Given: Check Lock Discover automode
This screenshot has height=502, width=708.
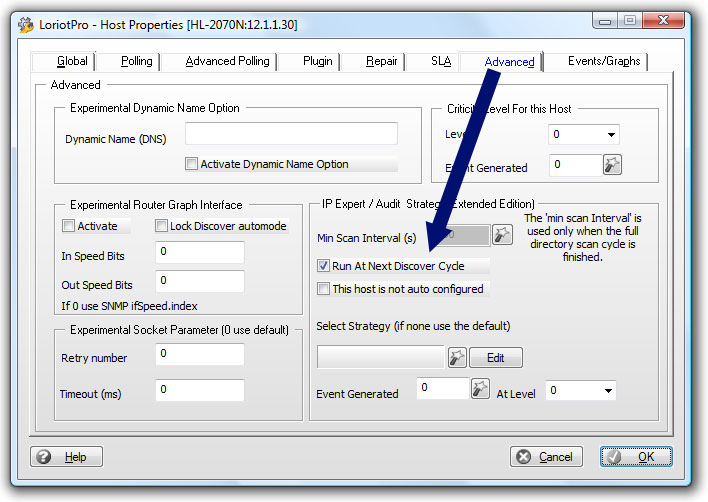Looking at the screenshot, I should coord(161,225).
